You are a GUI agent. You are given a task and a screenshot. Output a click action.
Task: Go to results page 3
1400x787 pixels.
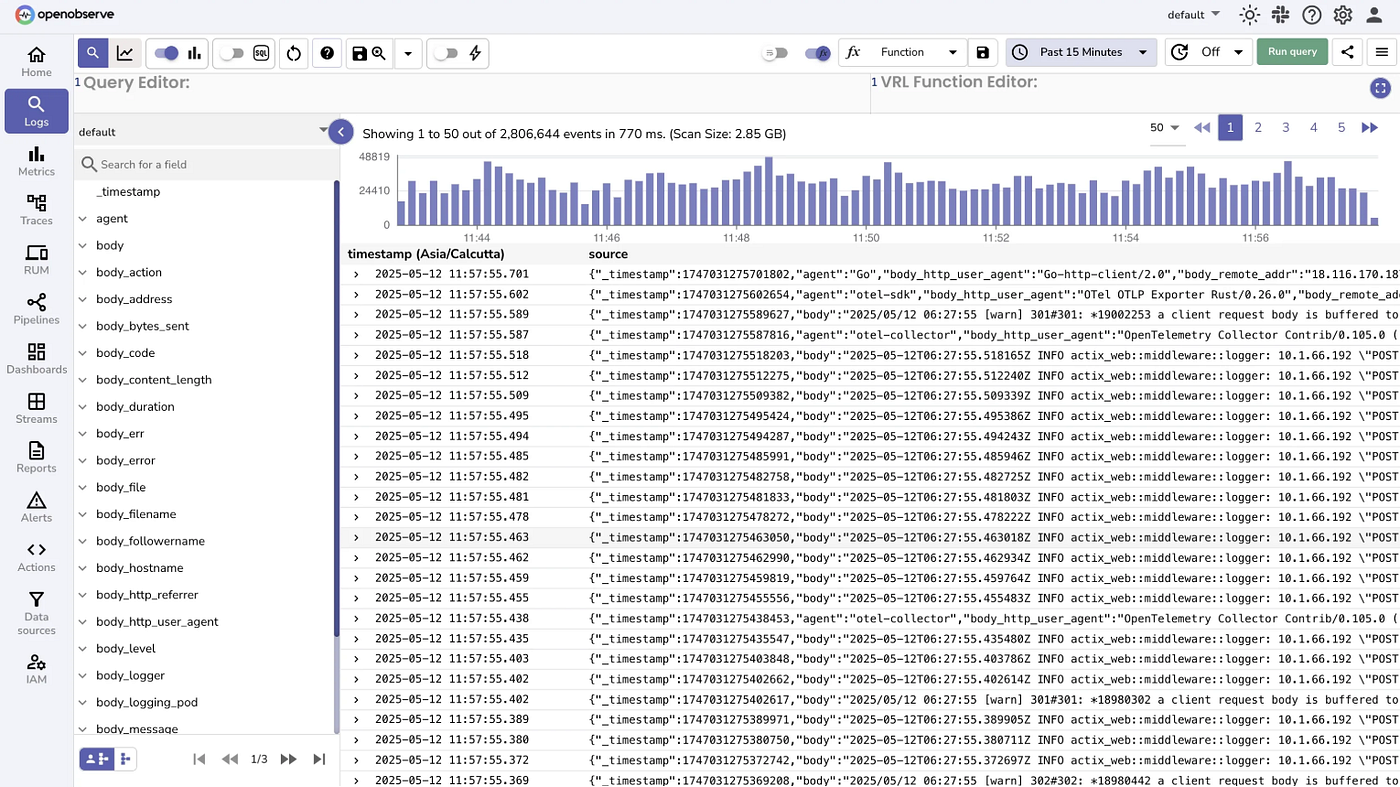(1286, 127)
